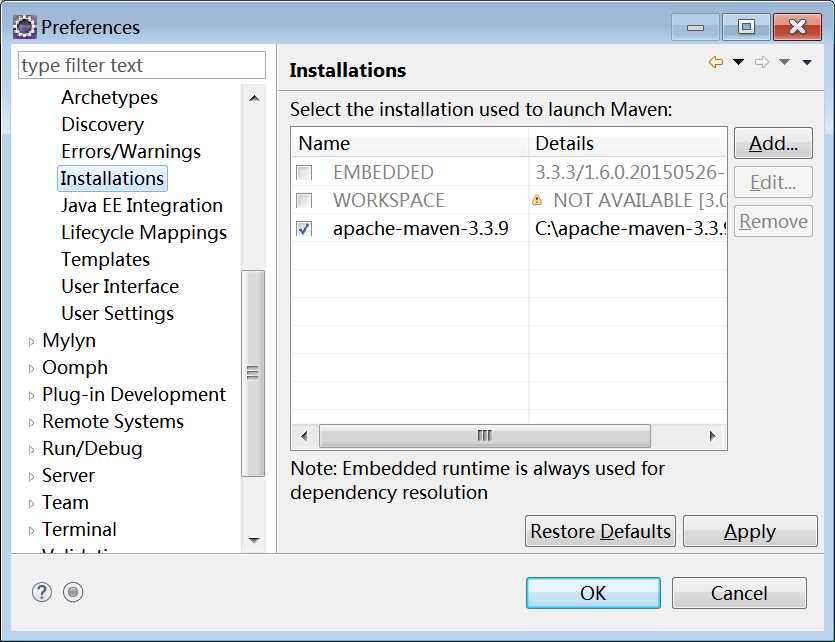
Task: Click the Remove button
Action: (x=773, y=221)
